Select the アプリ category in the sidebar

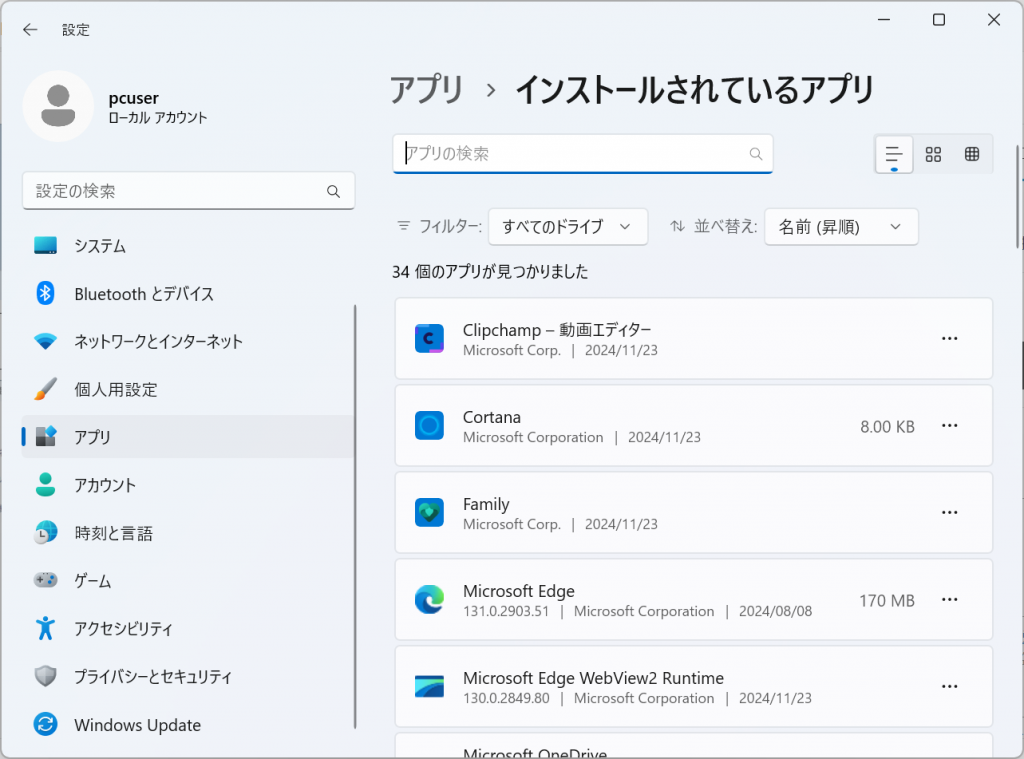point(188,436)
